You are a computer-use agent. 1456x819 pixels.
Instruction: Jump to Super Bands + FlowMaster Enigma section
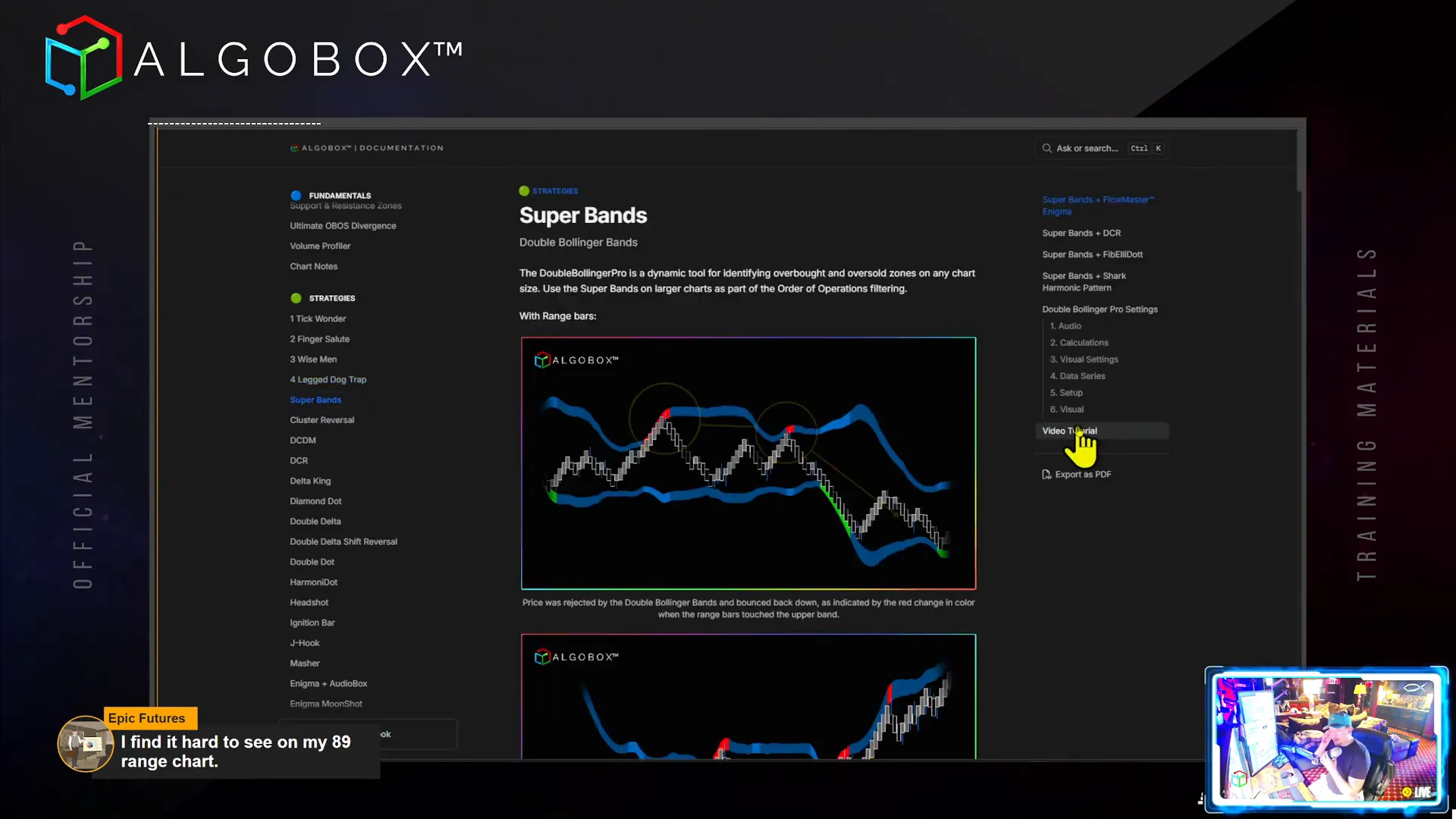pos(1098,206)
